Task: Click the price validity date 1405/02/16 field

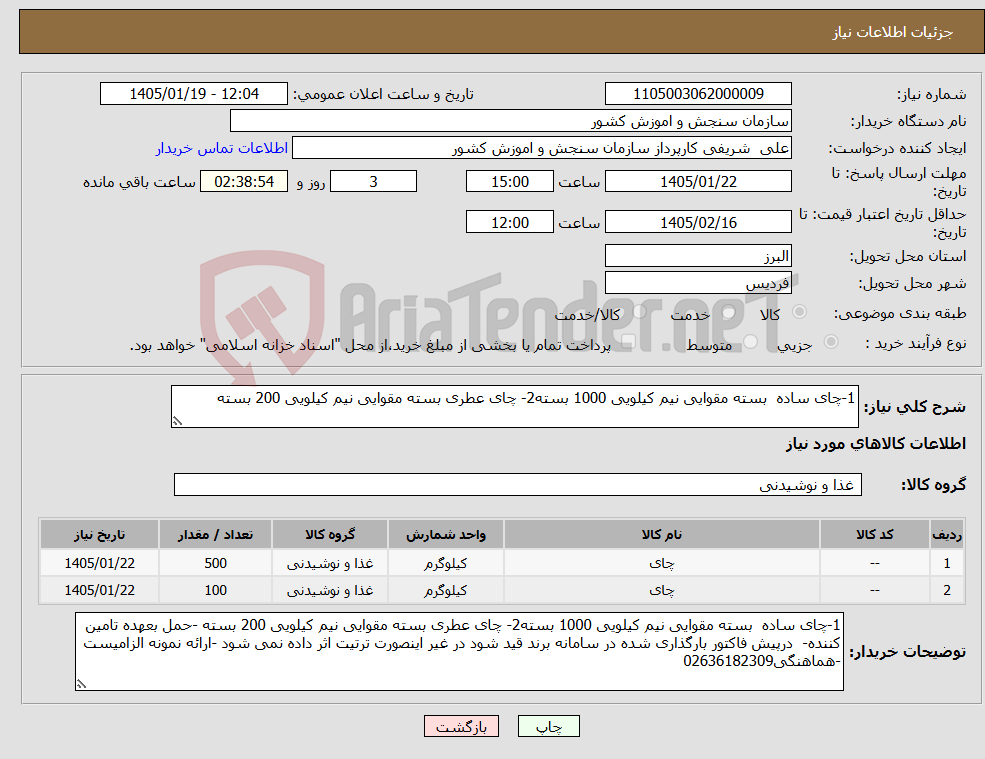Action: tap(698, 222)
